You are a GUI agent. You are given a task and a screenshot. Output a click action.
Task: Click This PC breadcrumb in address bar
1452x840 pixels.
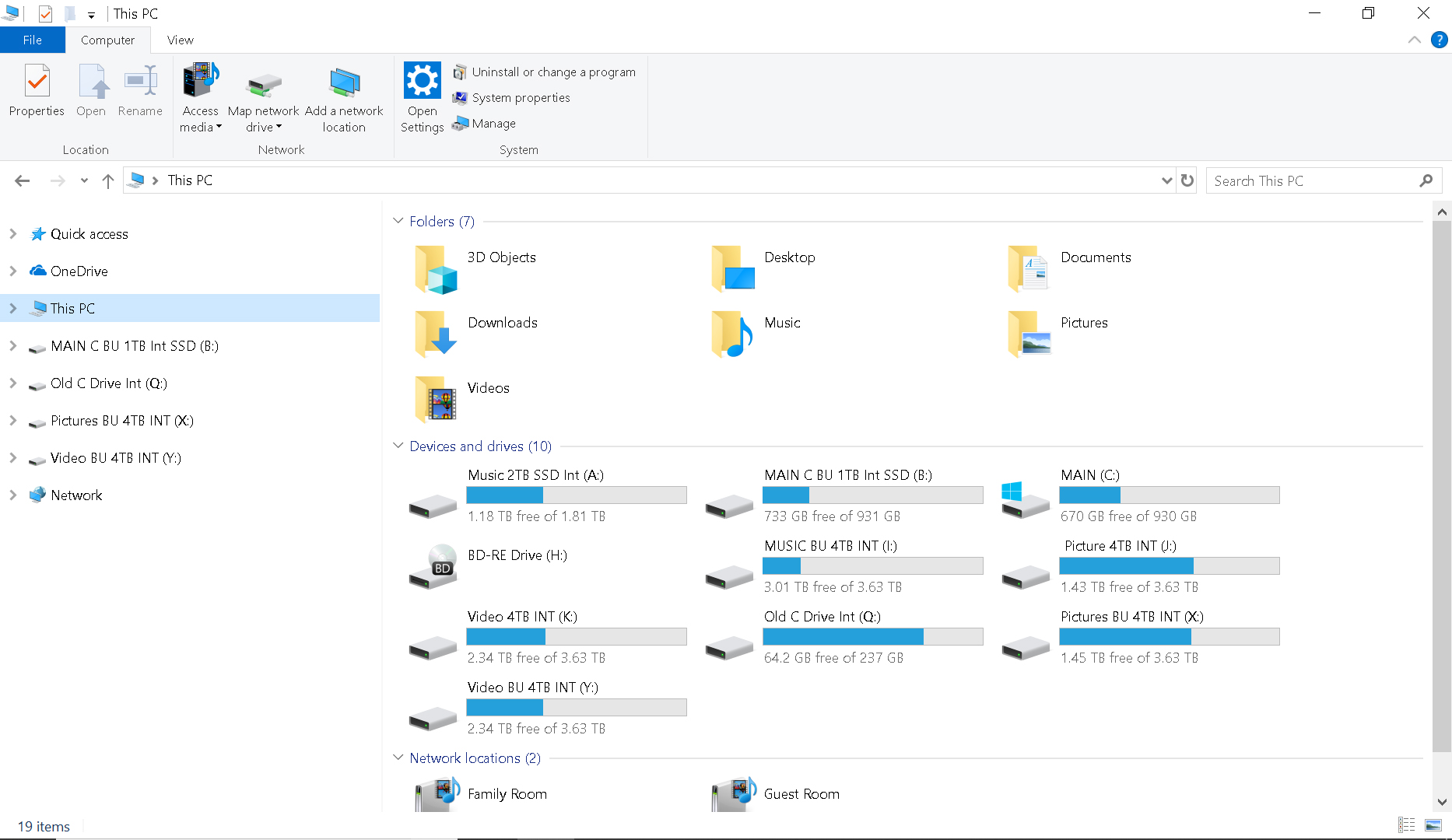tap(190, 180)
